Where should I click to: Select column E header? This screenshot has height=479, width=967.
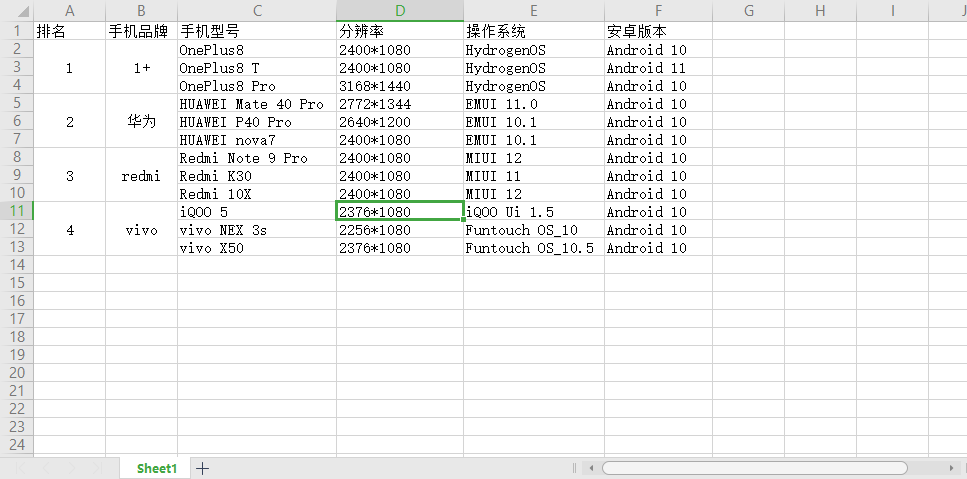(534, 10)
